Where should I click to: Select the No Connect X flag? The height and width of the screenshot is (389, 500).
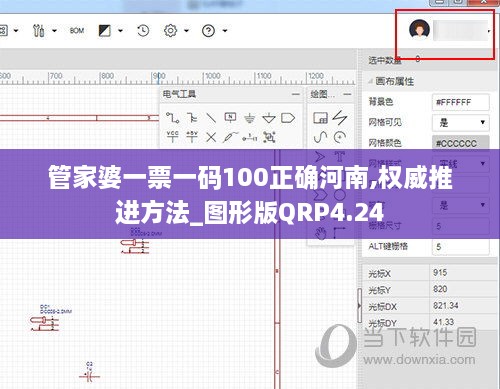click(211, 137)
